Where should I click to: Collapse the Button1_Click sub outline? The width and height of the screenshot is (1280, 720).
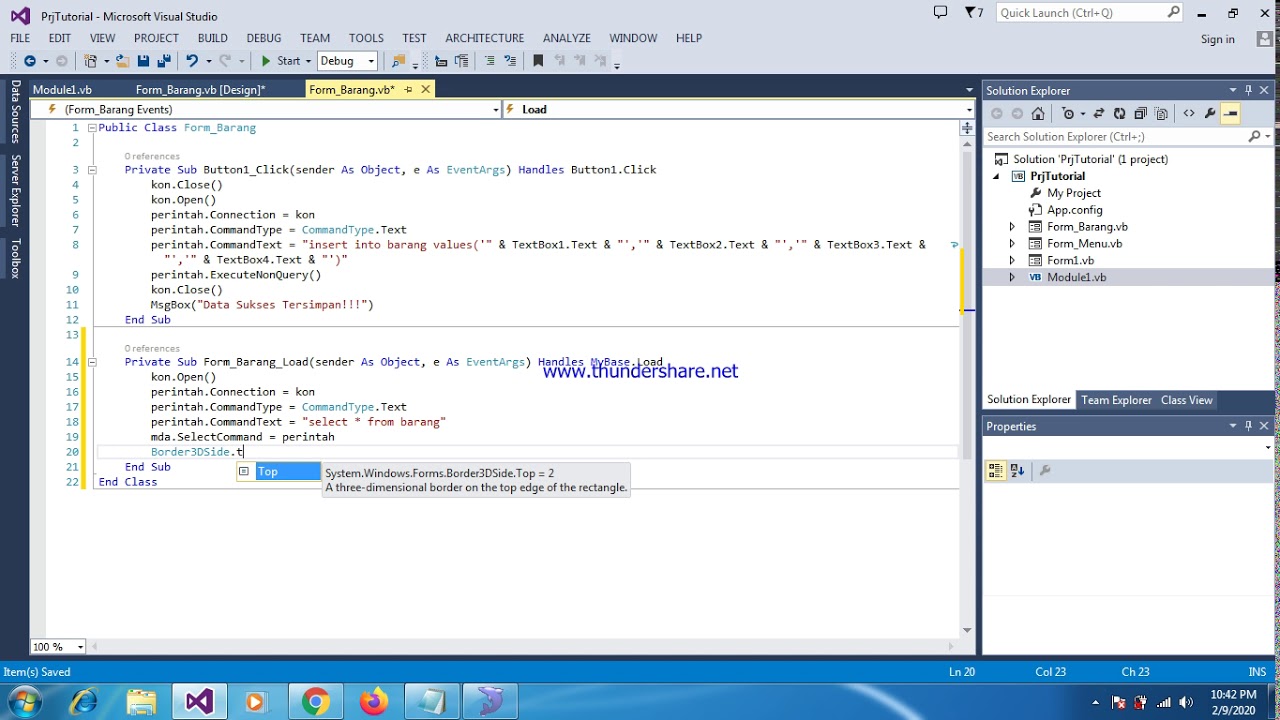91,170
